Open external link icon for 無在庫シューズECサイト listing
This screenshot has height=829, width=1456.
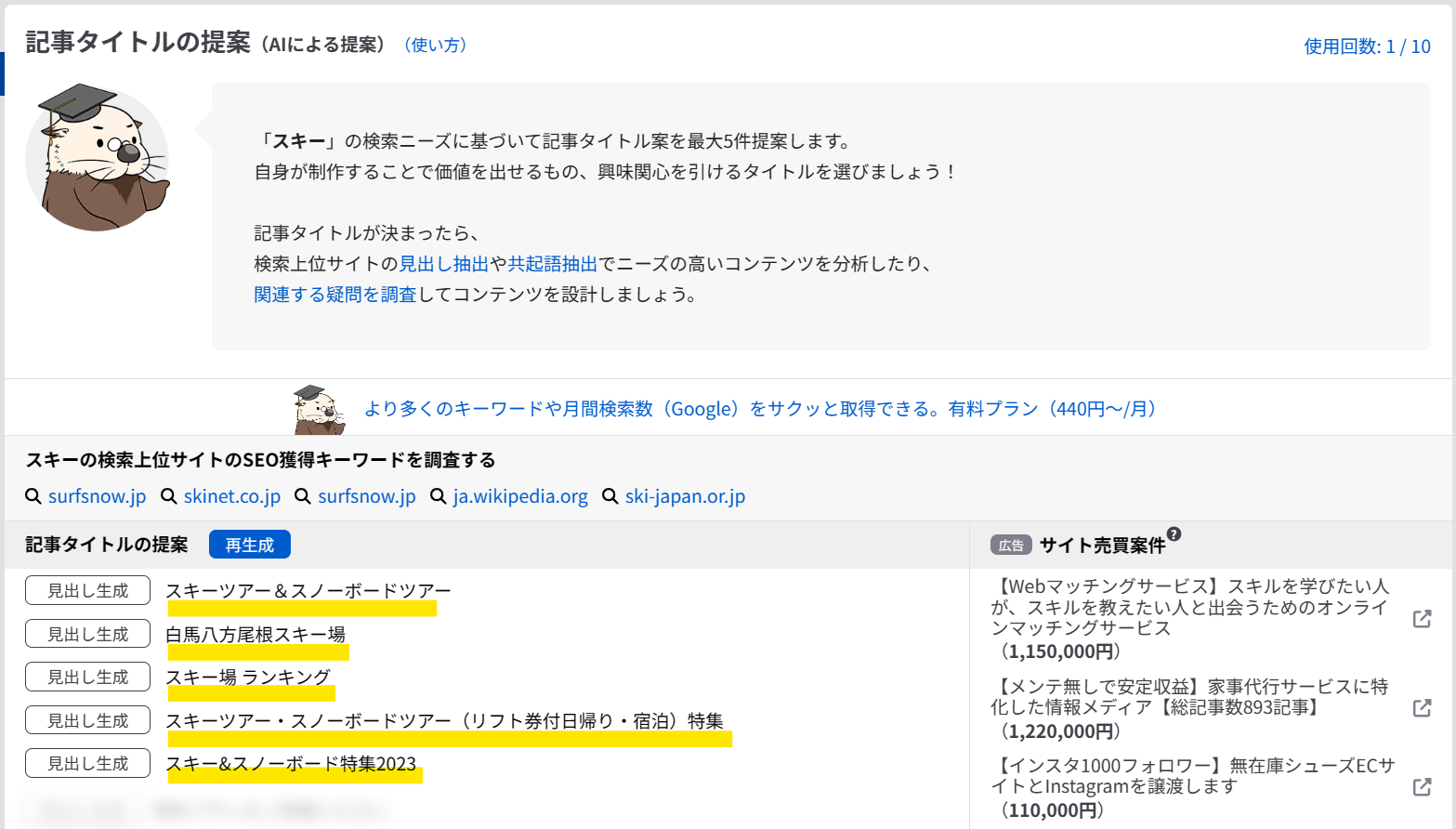click(1422, 787)
